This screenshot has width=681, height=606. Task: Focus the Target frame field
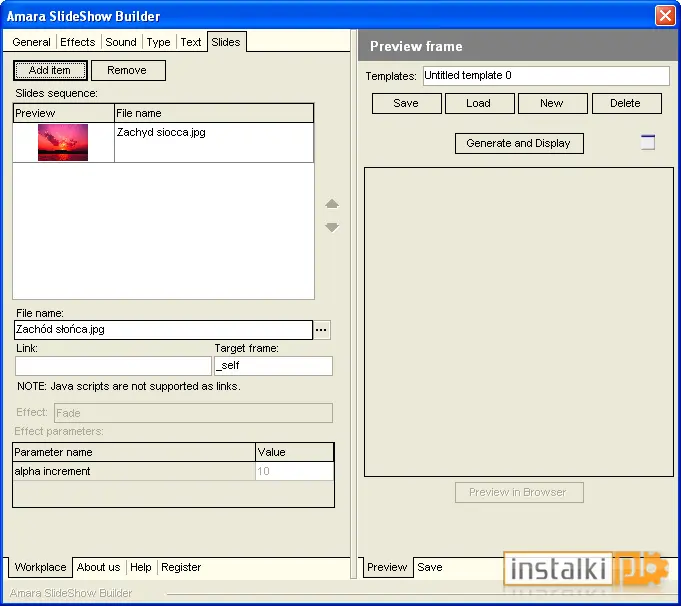tap(273, 366)
